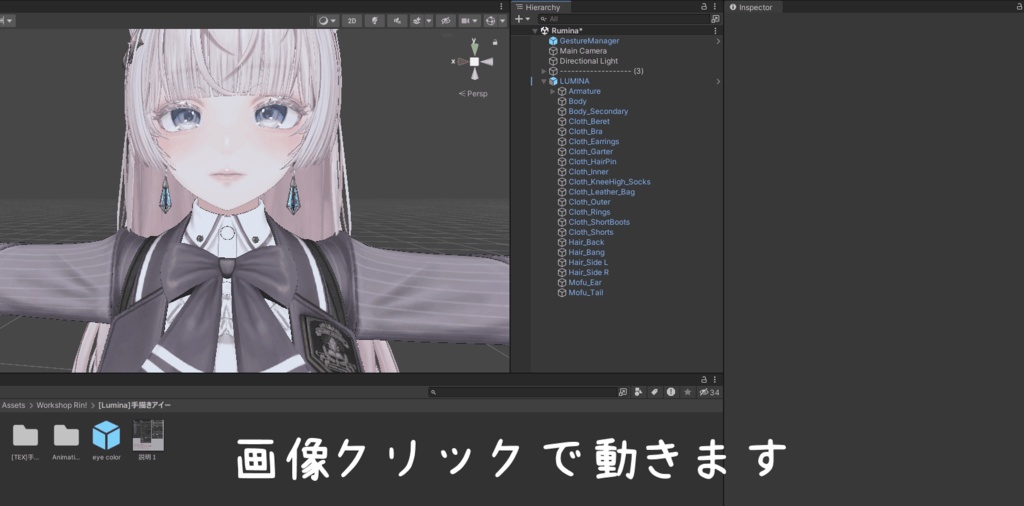Select Hair_Bang object
The image size is (1024, 506).
pyautogui.click(x=586, y=252)
